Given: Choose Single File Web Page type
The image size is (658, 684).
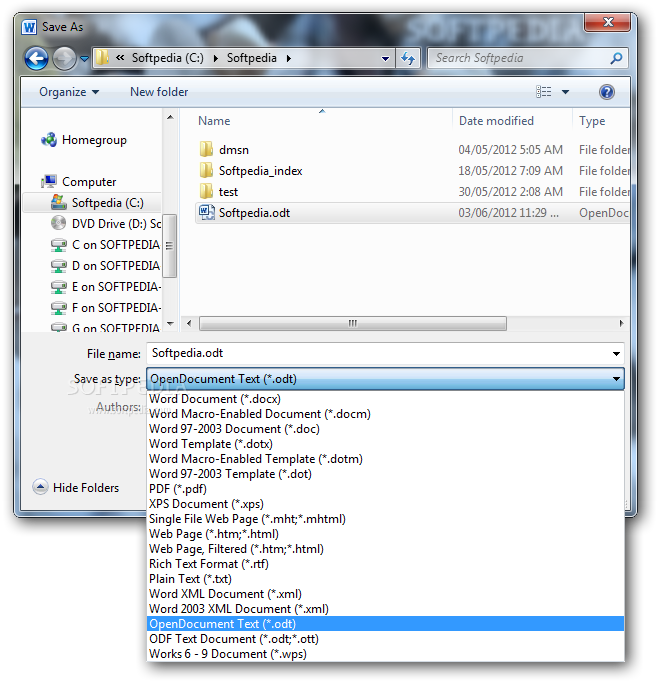Looking at the screenshot, I should click(385, 519).
